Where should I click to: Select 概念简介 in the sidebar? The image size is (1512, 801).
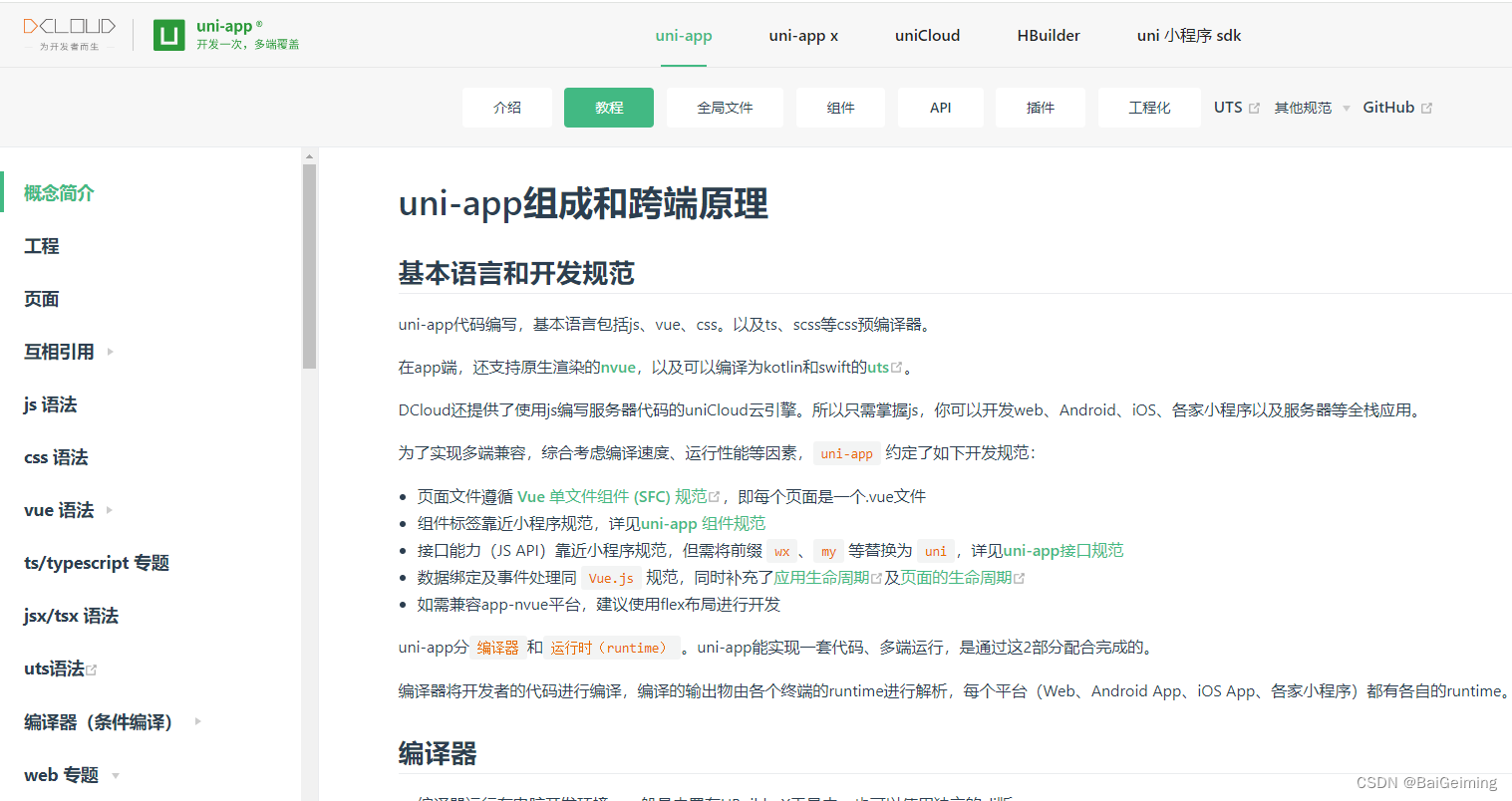click(x=57, y=192)
